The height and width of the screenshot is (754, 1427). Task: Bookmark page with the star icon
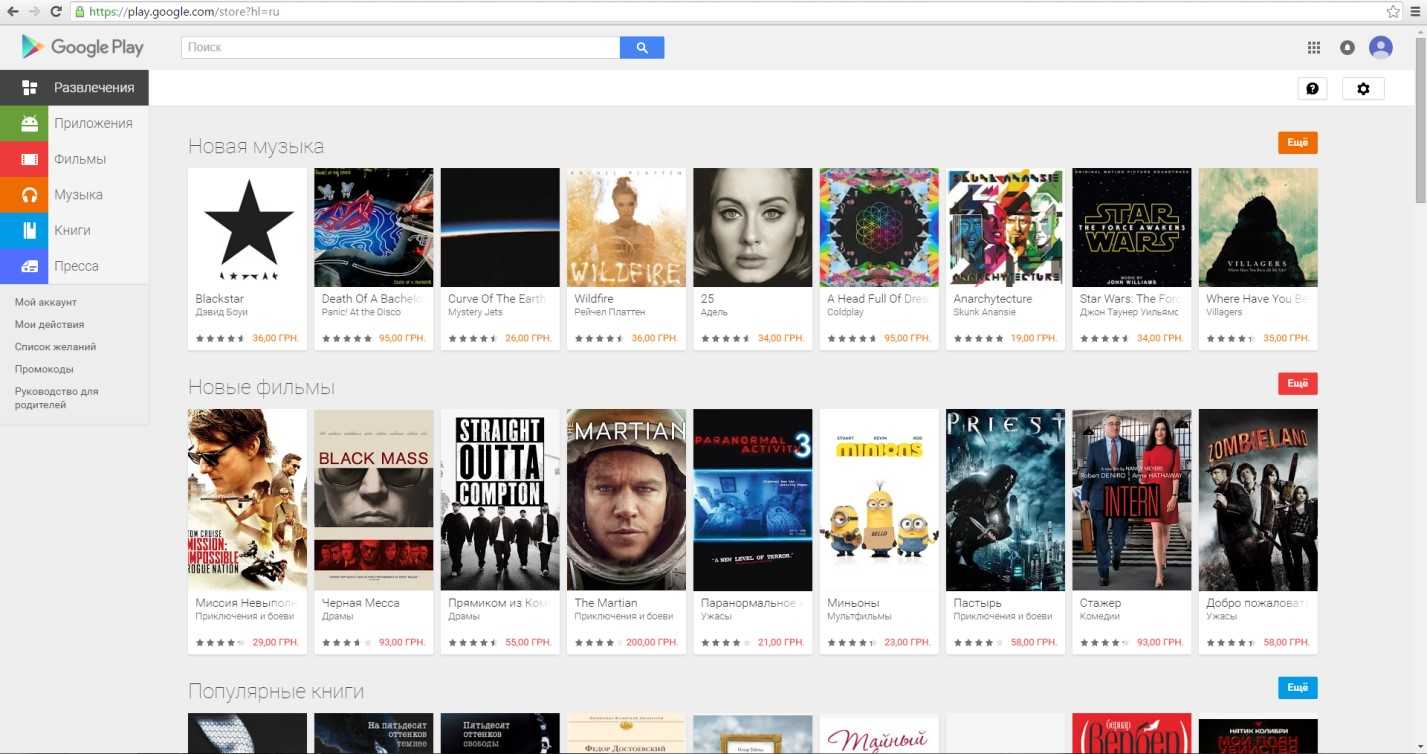[1393, 11]
